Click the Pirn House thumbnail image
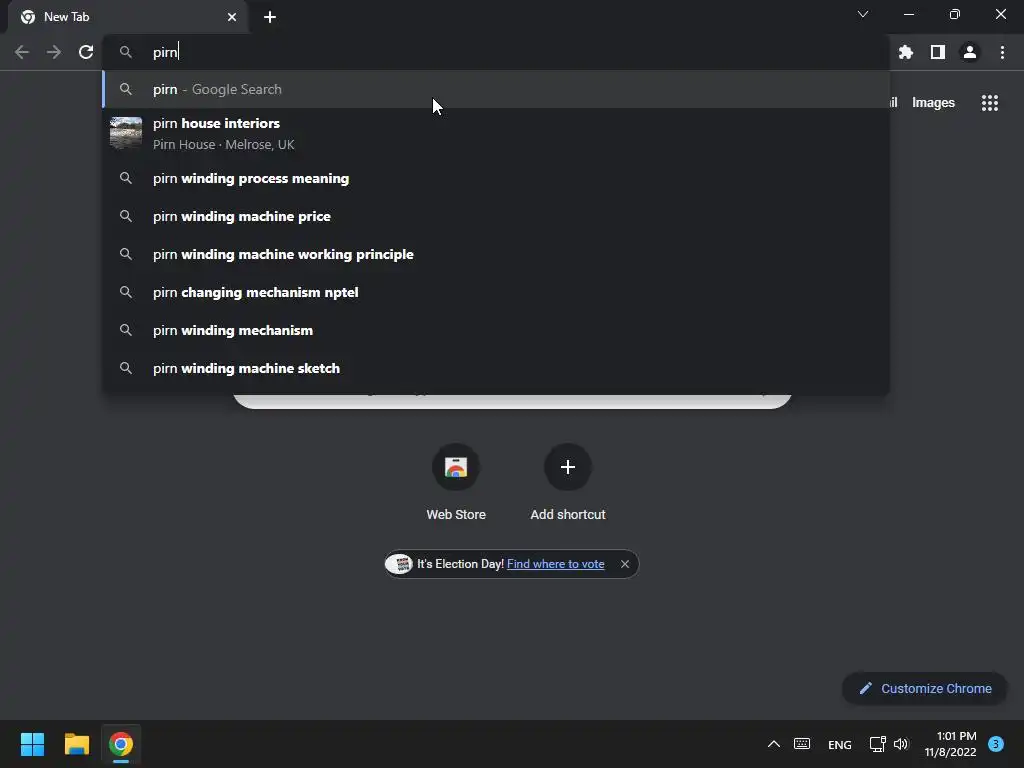Image resolution: width=1024 pixels, height=768 pixels. (126, 133)
